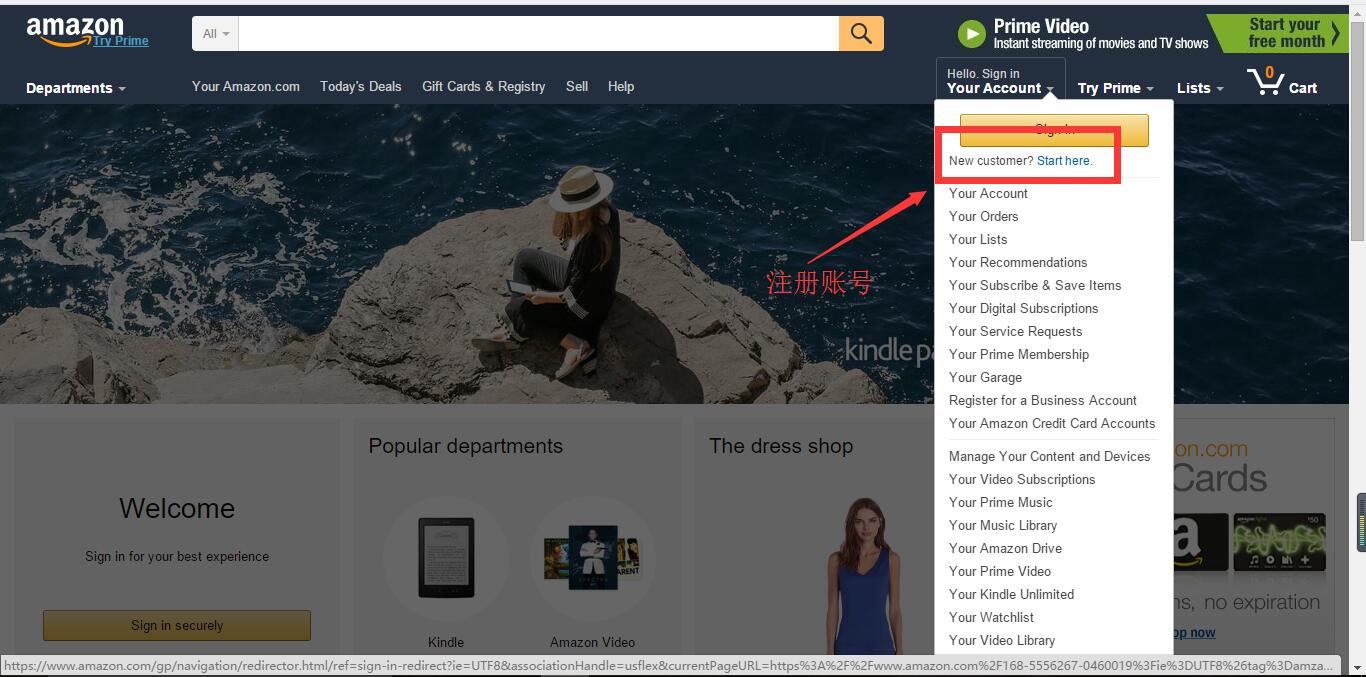
Task: Select Your Lists
Action: point(978,240)
